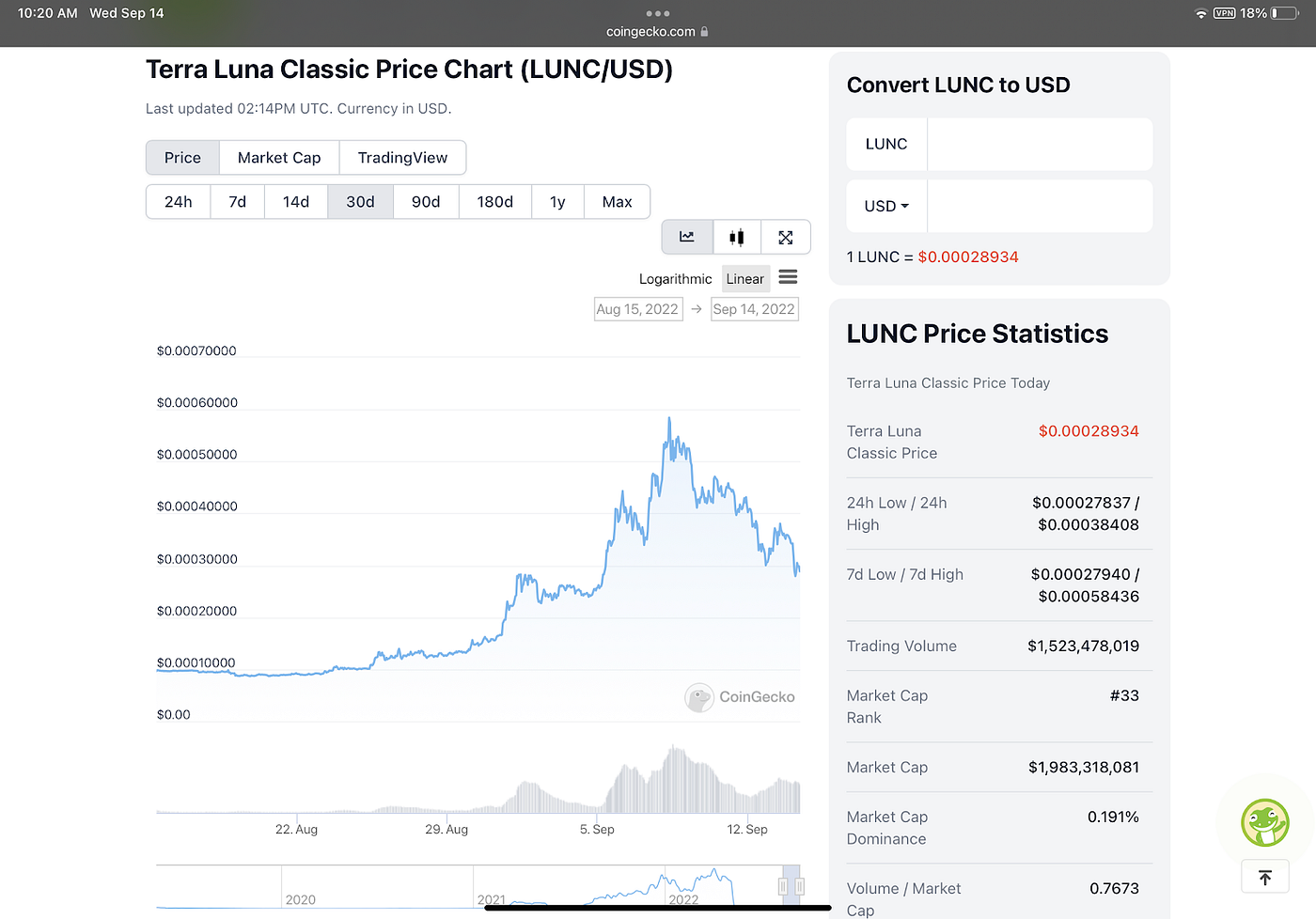Tap the Wi-Fi status icon
This screenshot has width=1316, height=919.
click(x=1200, y=13)
